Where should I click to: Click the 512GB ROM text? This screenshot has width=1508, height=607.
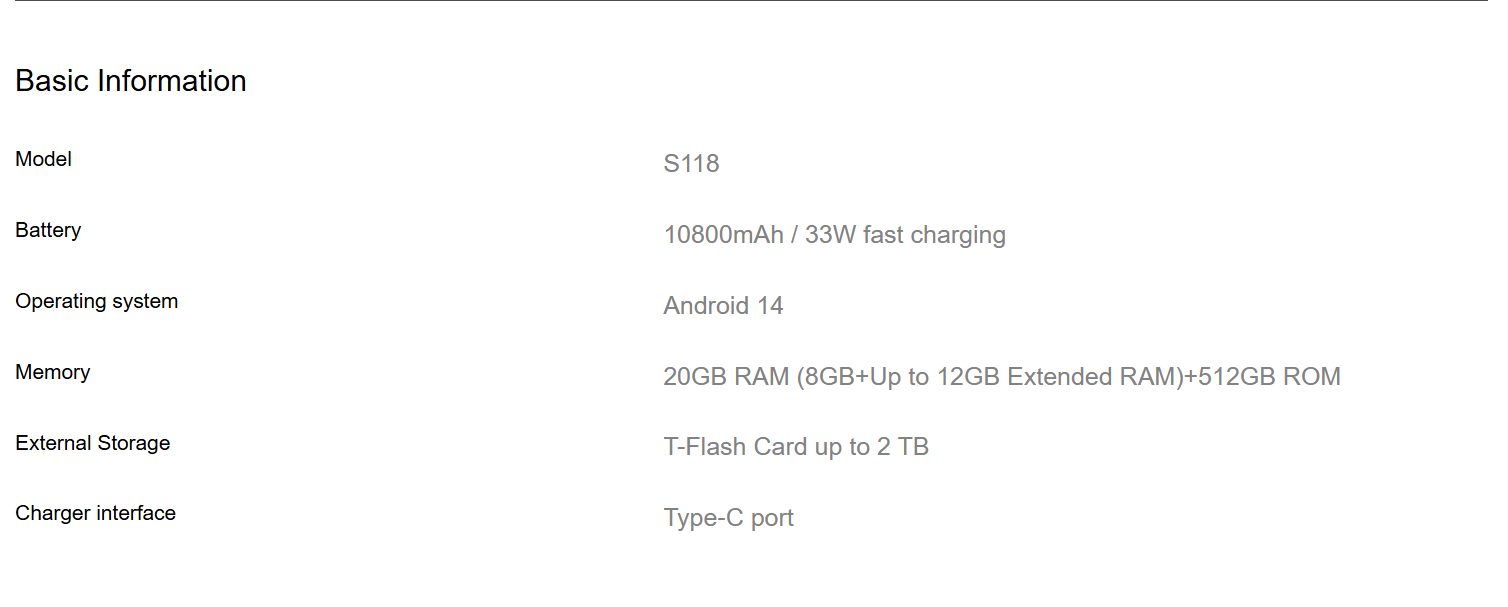click(1270, 377)
